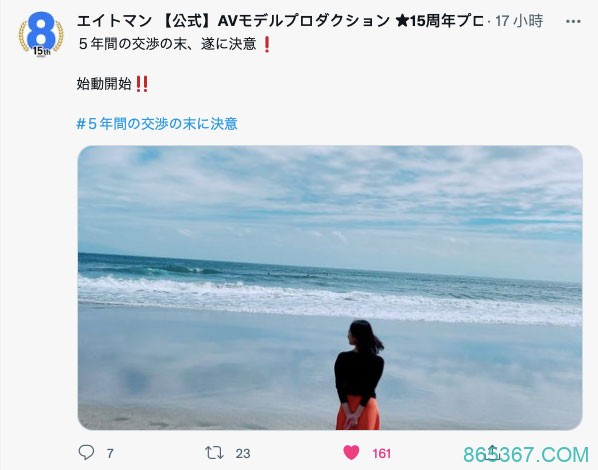
Task: Open the エイトマン account name link
Action: point(114,21)
